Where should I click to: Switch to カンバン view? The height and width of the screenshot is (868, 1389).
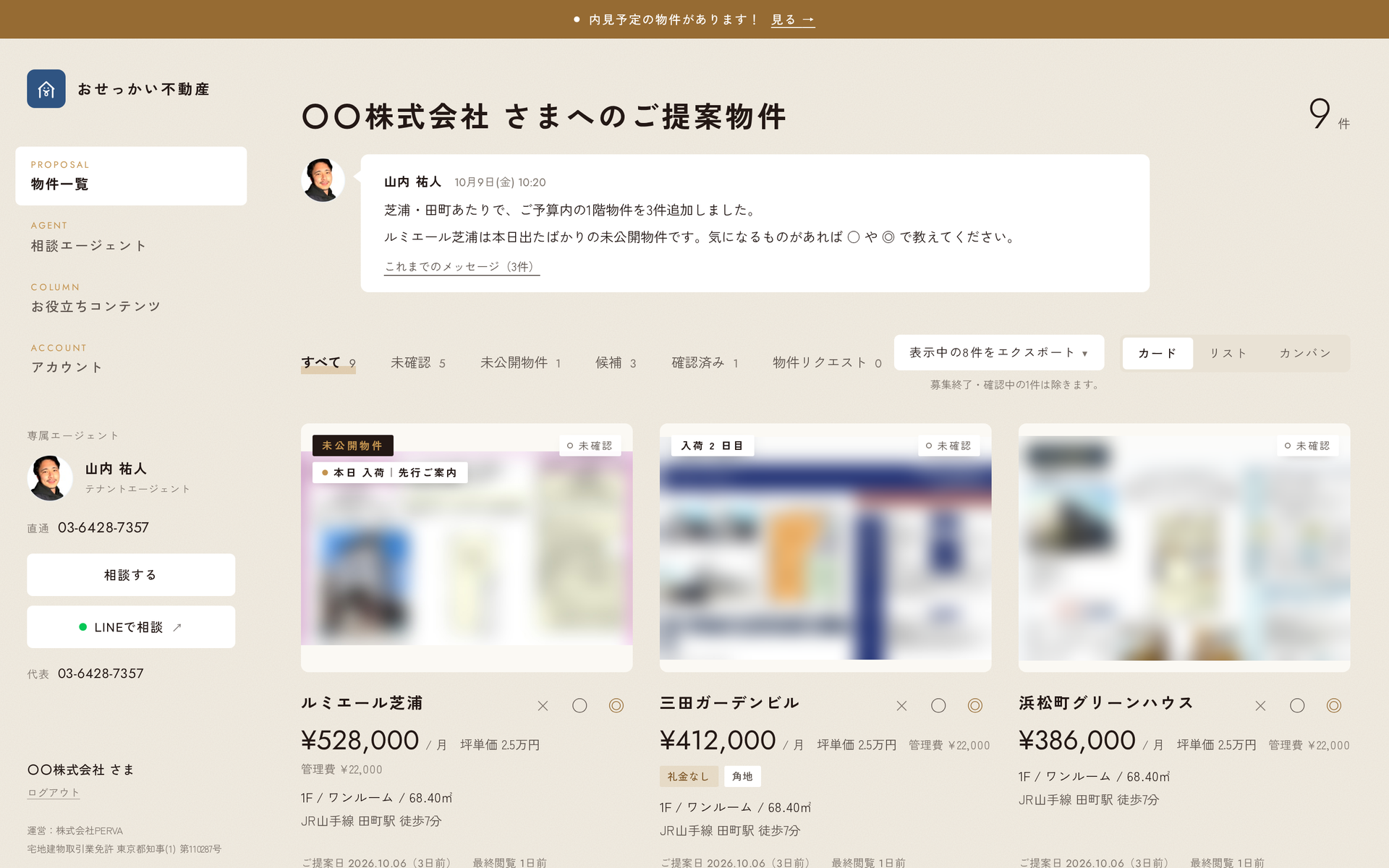[x=1305, y=354]
